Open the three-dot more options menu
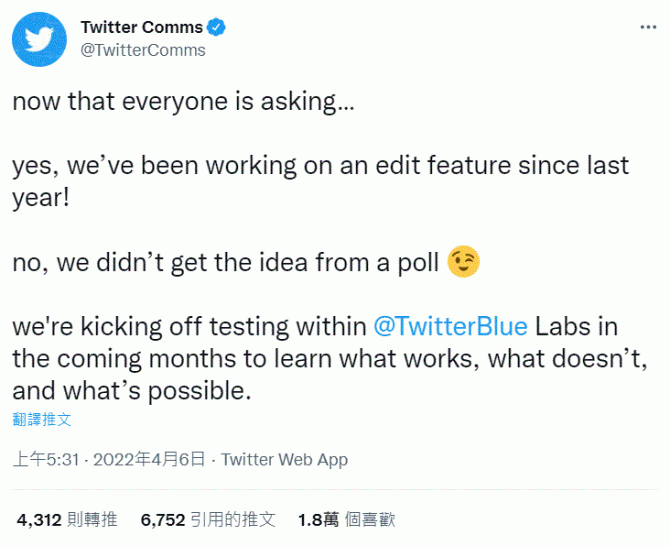 coord(648,28)
